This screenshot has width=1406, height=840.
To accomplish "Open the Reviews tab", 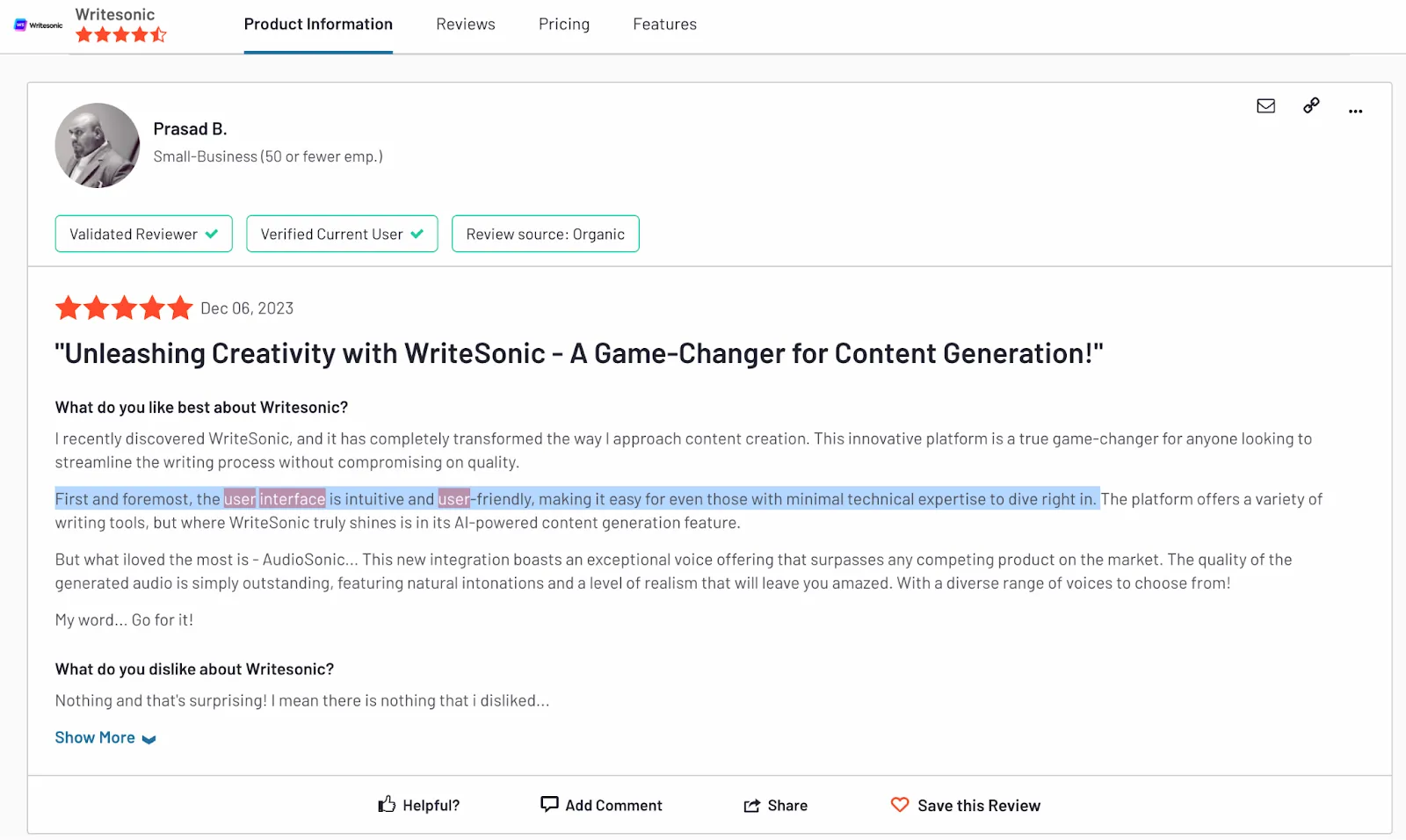I will pyautogui.click(x=466, y=25).
